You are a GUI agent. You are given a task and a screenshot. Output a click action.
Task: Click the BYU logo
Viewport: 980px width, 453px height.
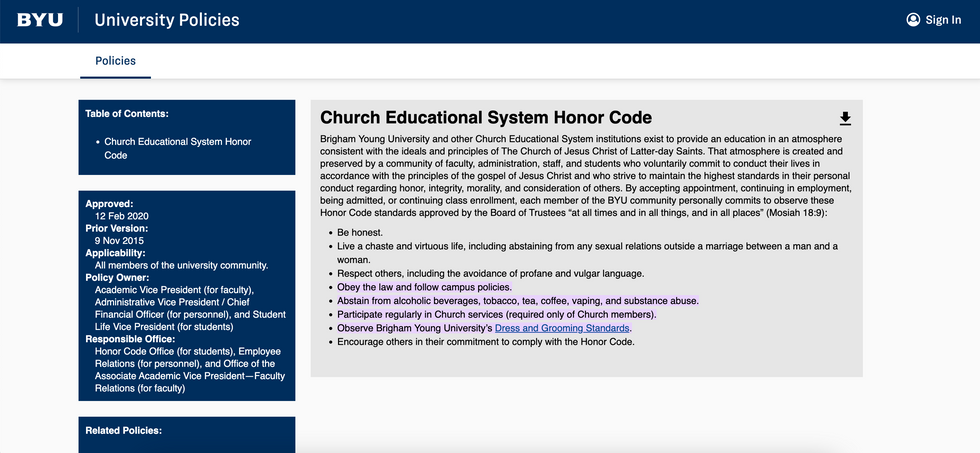[40, 20]
